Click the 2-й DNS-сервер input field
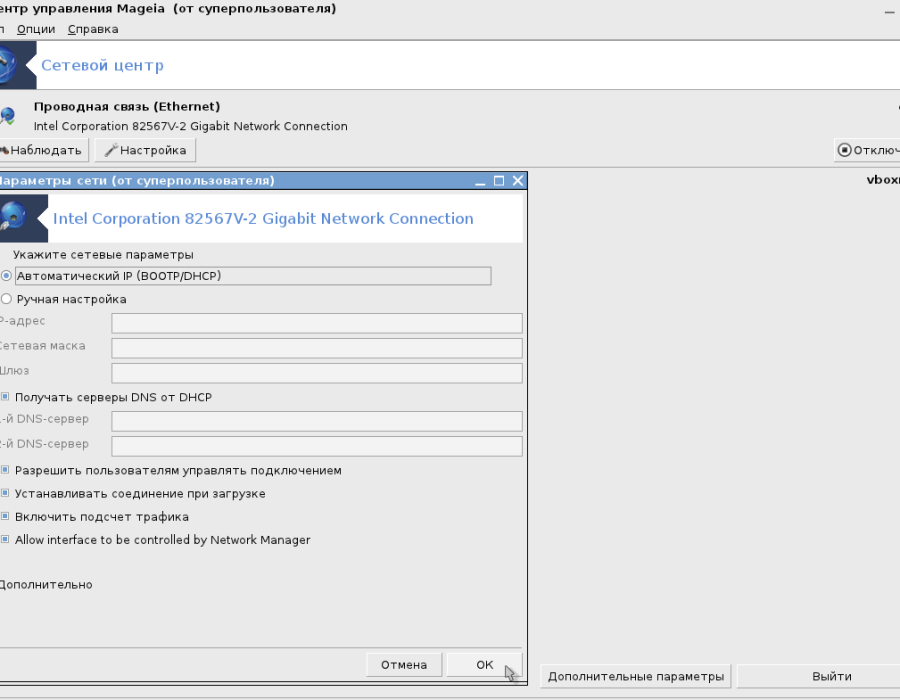The image size is (900, 700). coord(317,446)
